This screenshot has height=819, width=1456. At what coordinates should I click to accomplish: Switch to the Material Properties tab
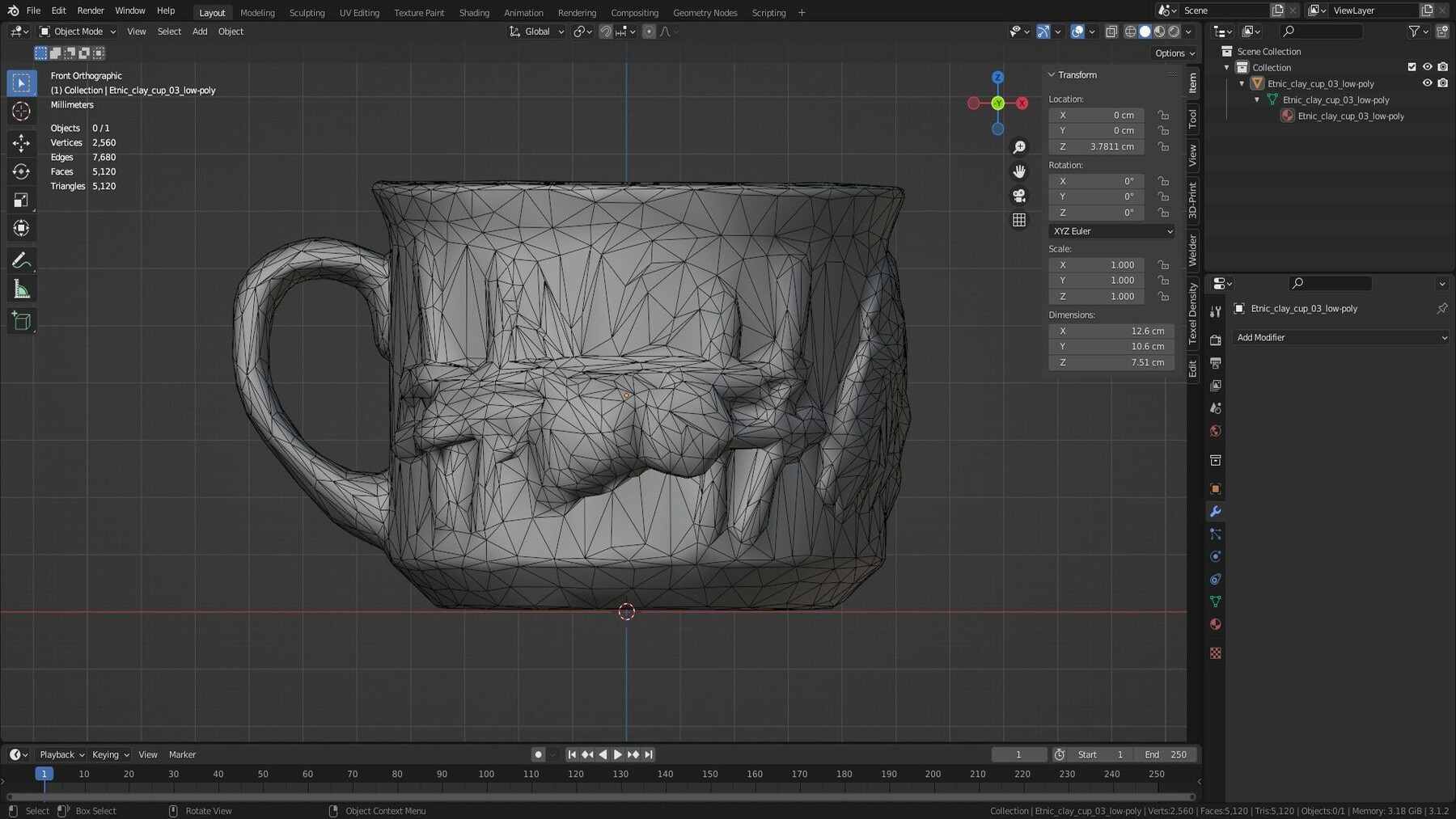[1216, 624]
